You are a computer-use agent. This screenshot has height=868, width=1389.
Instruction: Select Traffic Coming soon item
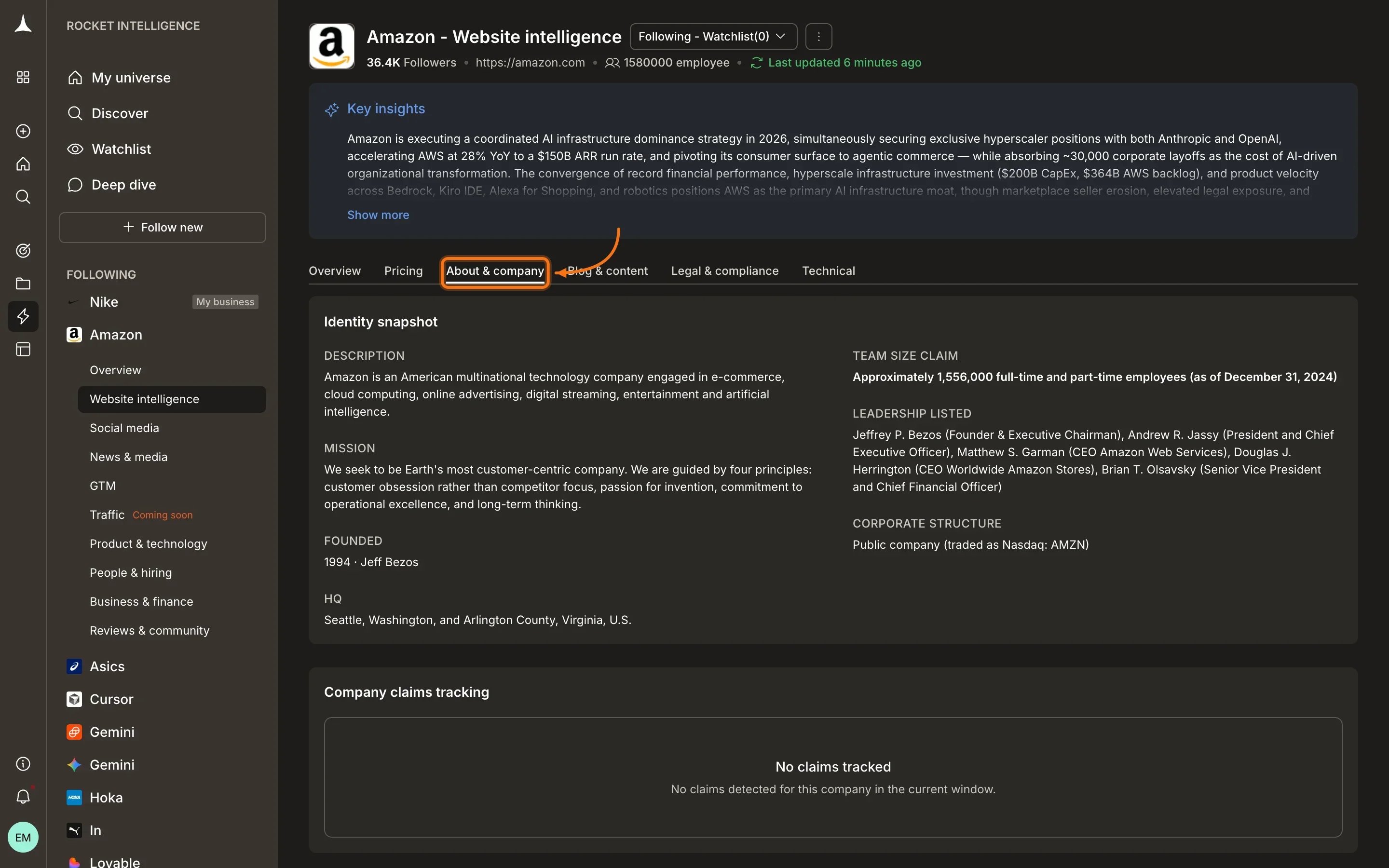click(141, 515)
